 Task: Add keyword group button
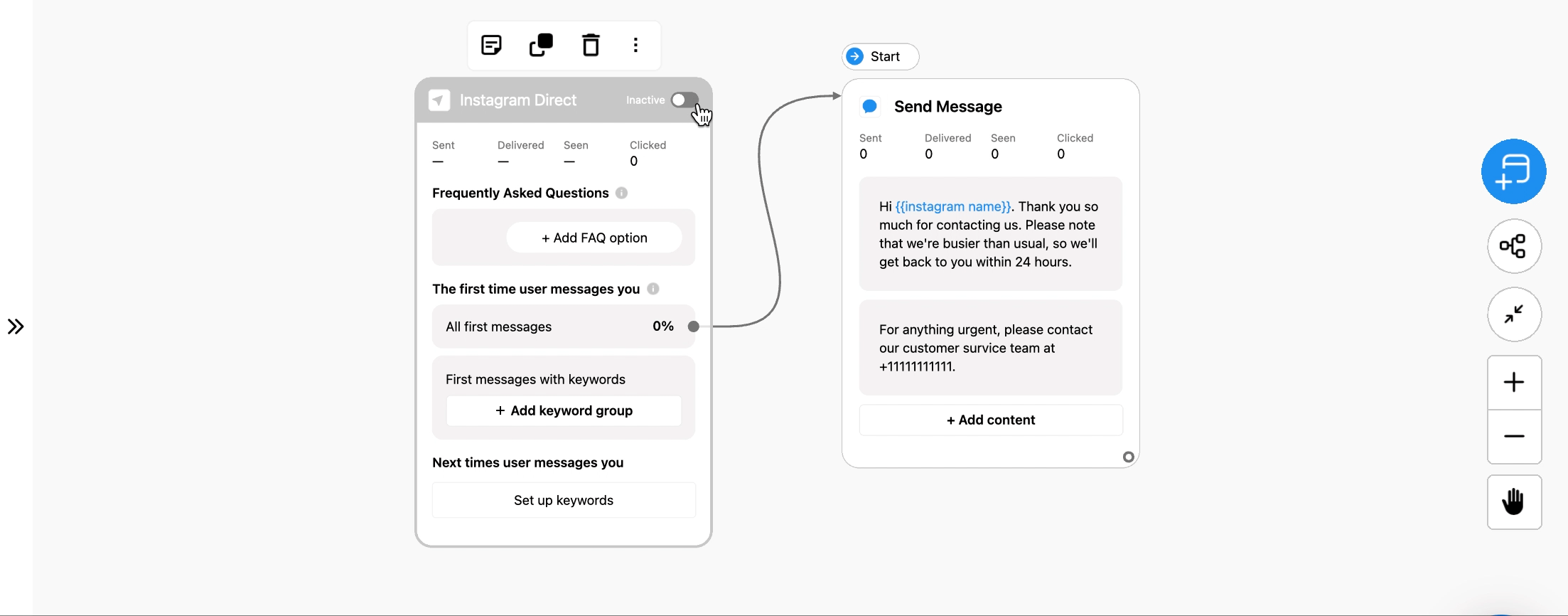[564, 410]
